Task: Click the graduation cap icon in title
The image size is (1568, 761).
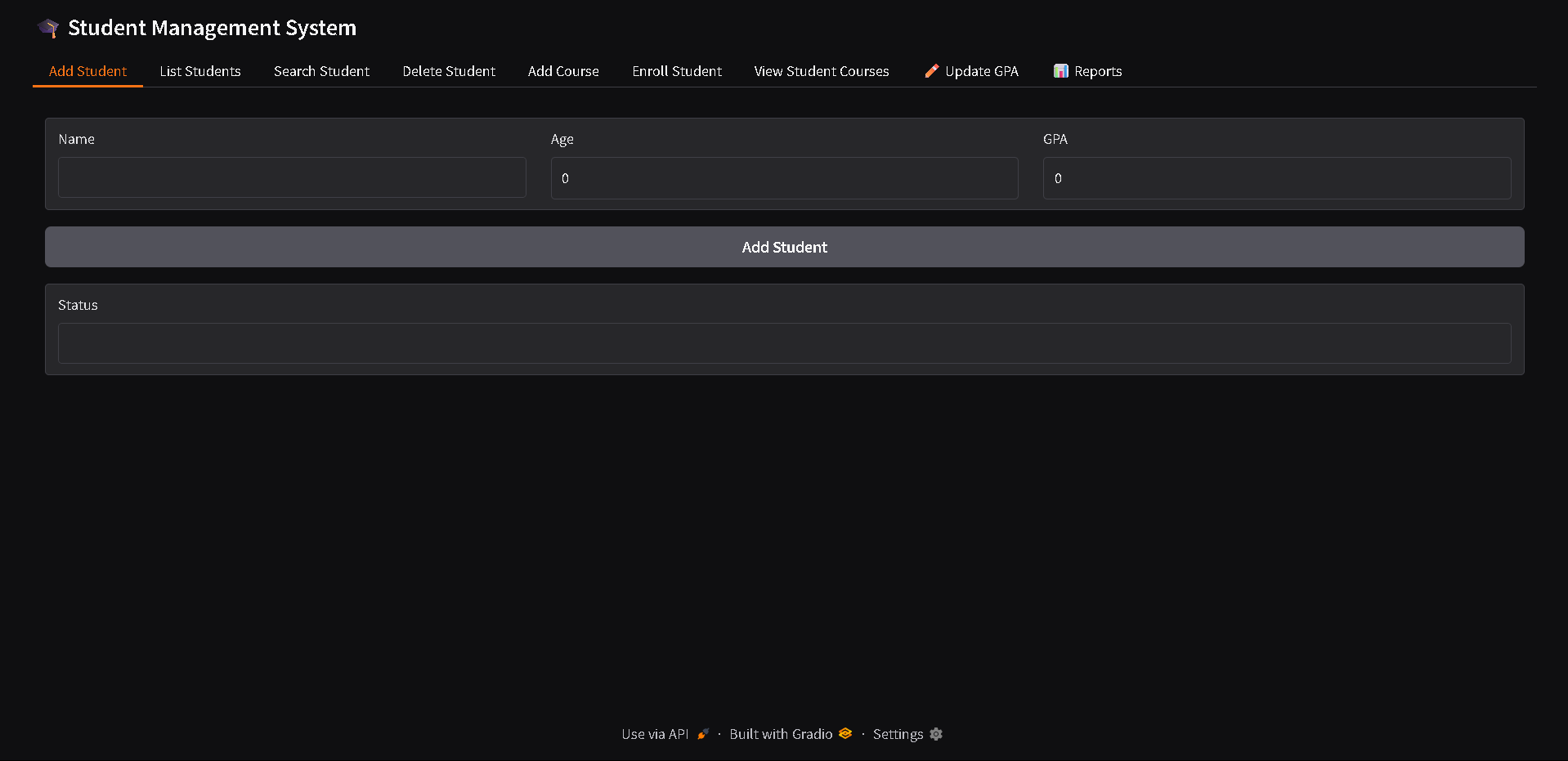Action: pyautogui.click(x=49, y=29)
